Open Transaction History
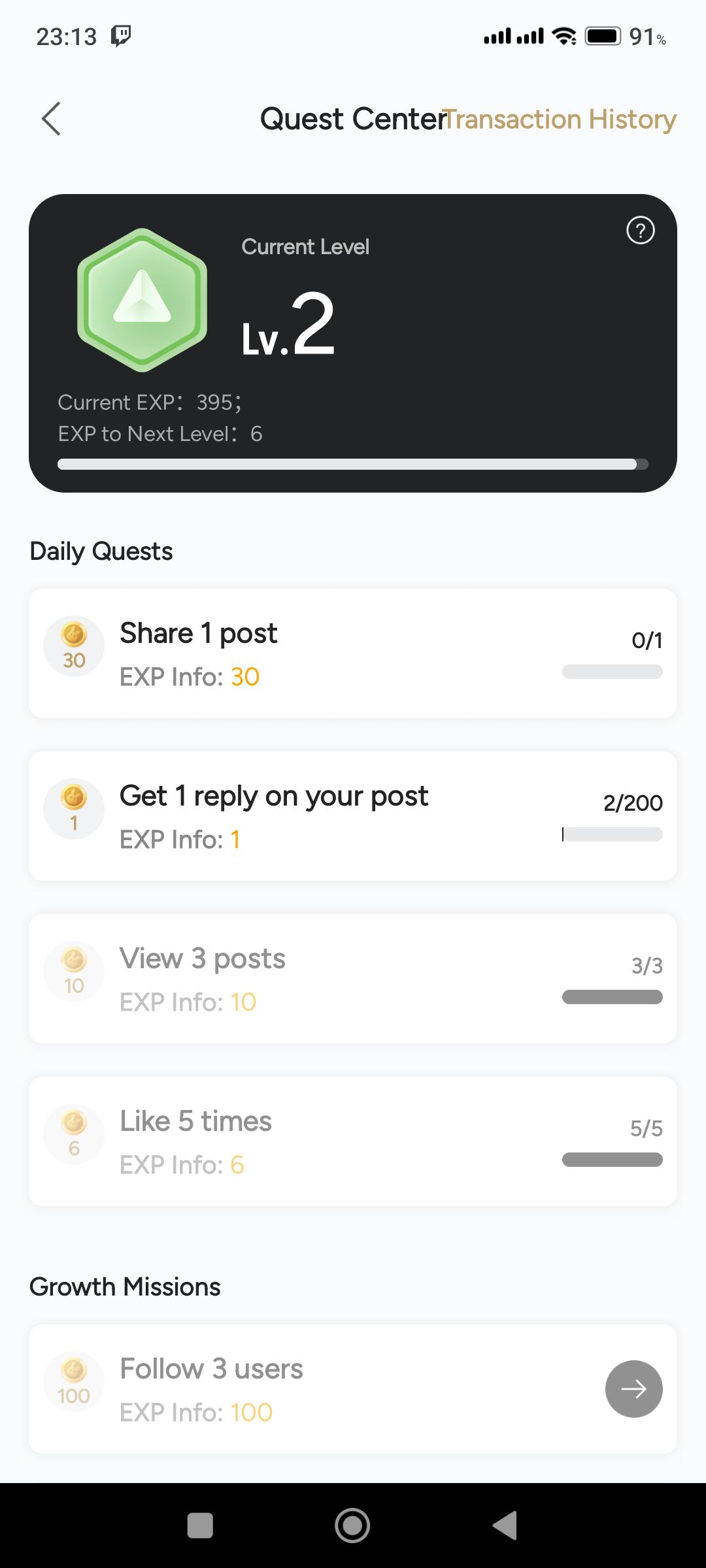 (561, 119)
